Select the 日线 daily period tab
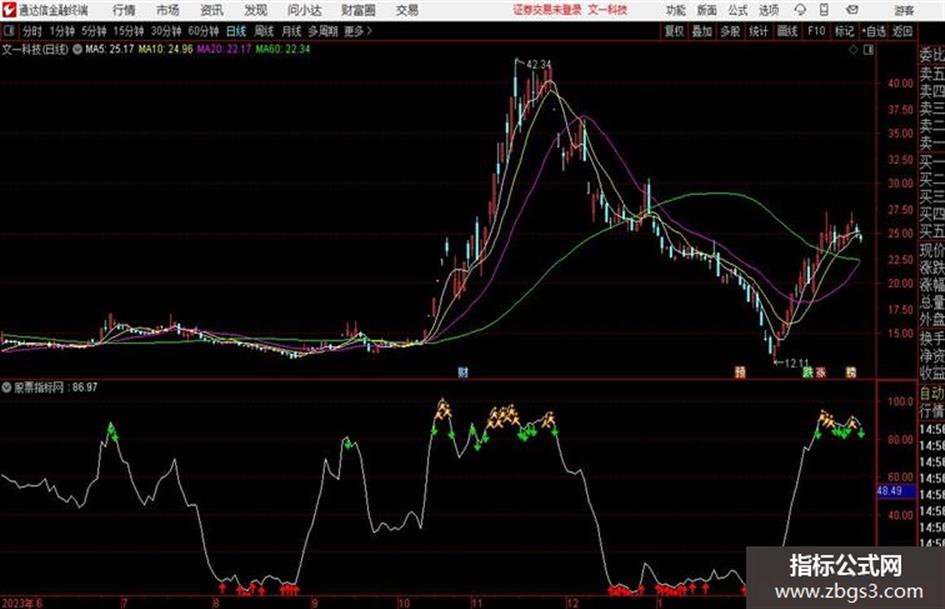The width and height of the screenshot is (945, 609). (236, 31)
